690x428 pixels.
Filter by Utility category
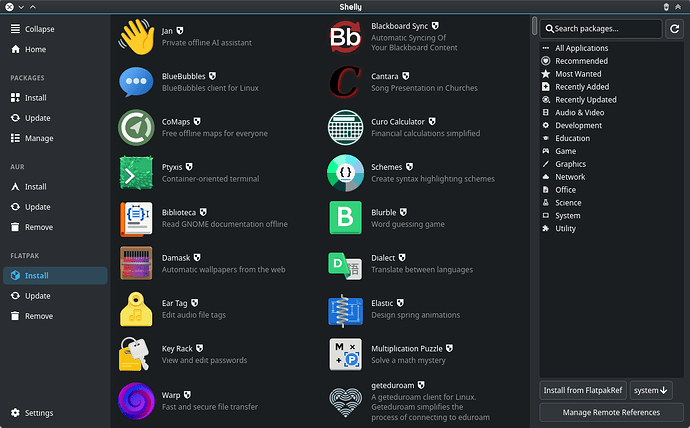pyautogui.click(x=611, y=228)
